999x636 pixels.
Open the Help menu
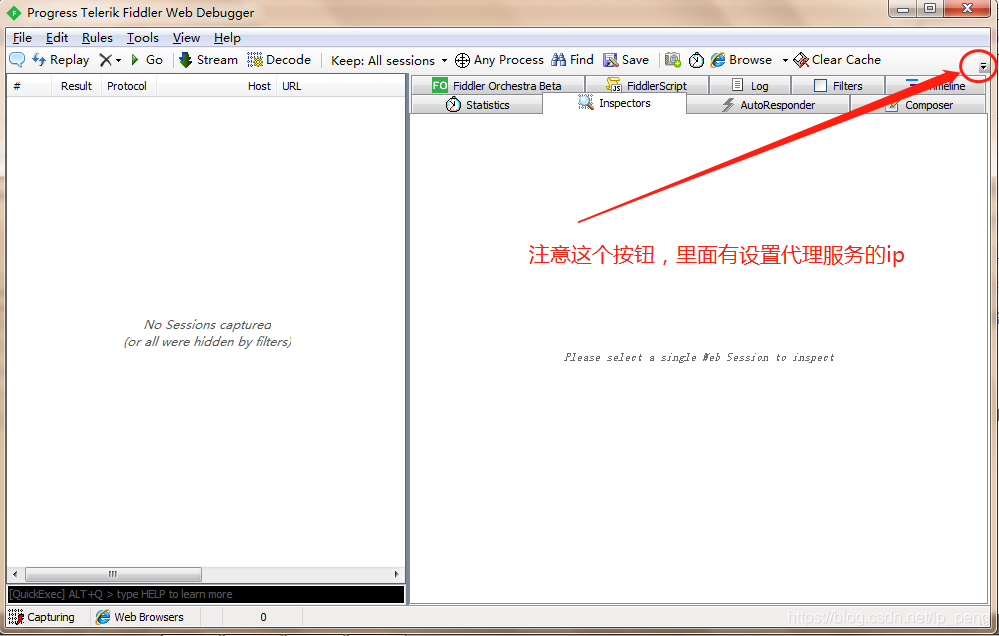pyautogui.click(x=227, y=38)
